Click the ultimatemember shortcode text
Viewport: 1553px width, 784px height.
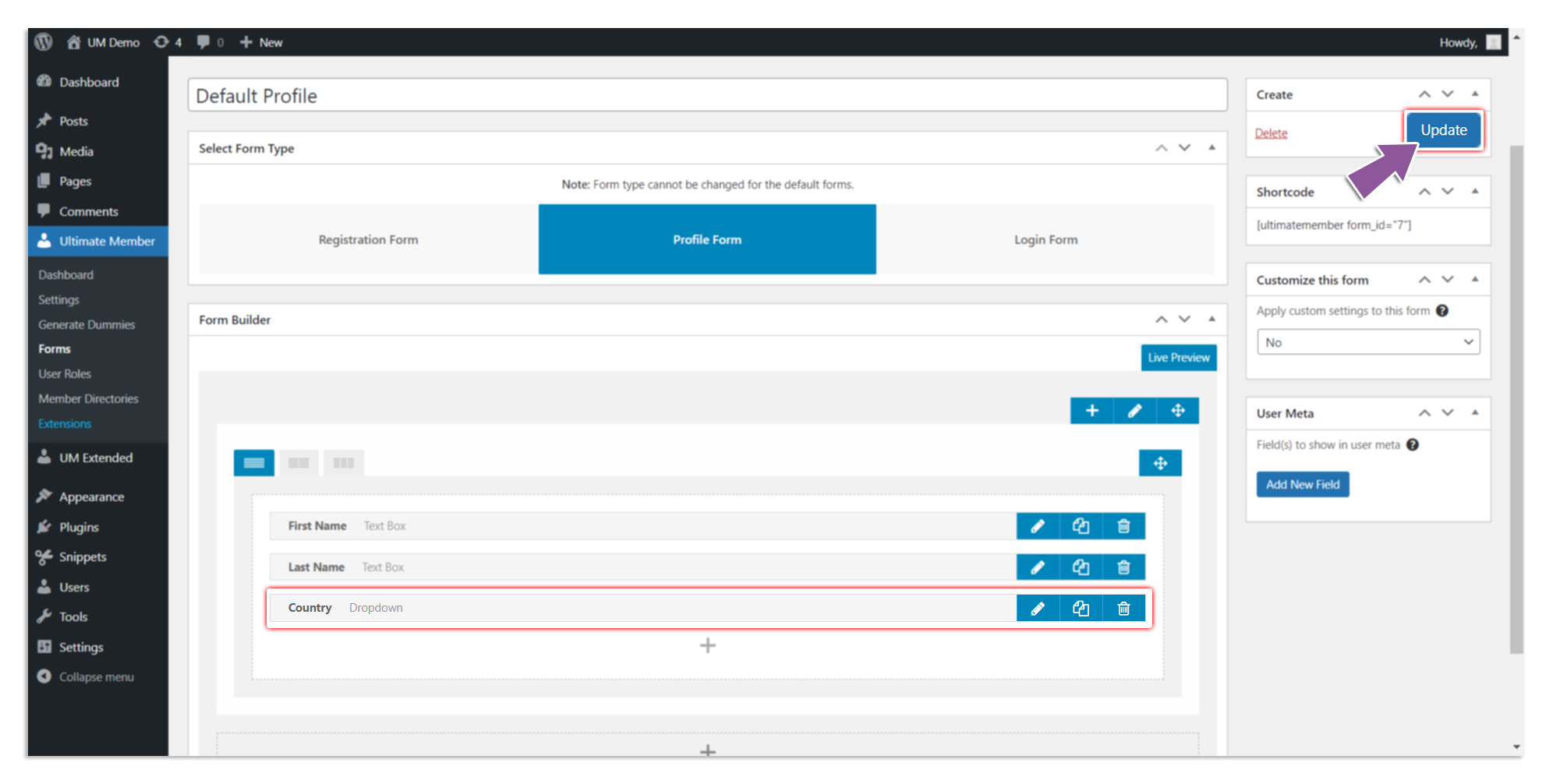(x=1333, y=225)
